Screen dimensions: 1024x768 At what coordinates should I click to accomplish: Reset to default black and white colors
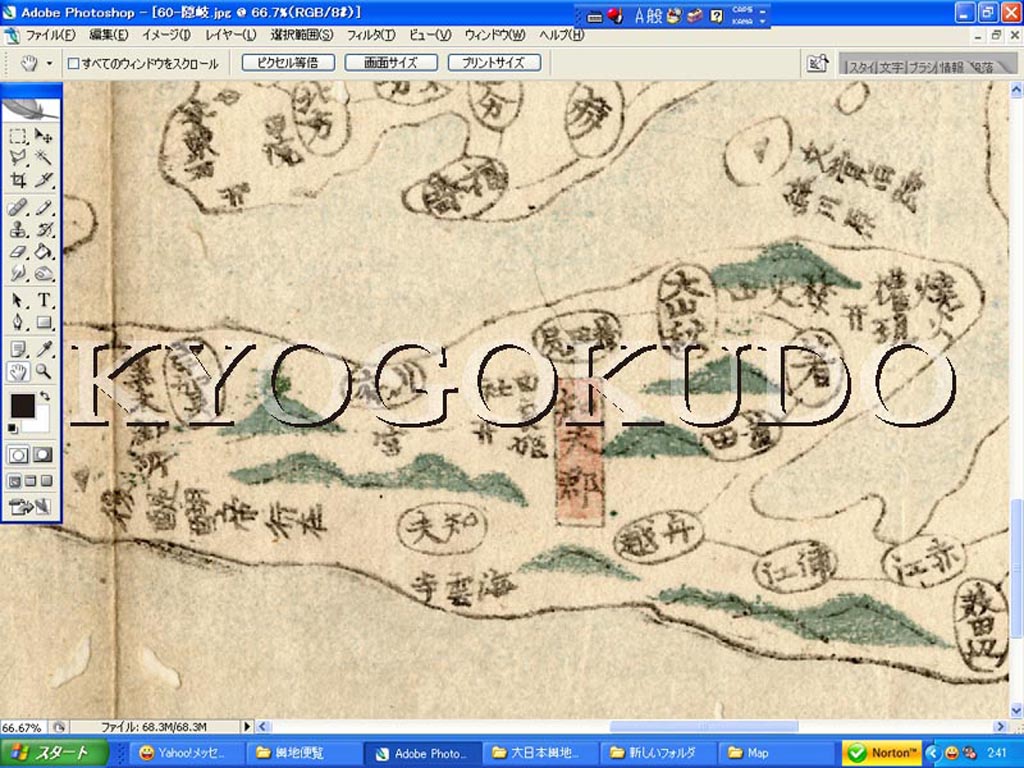12,428
